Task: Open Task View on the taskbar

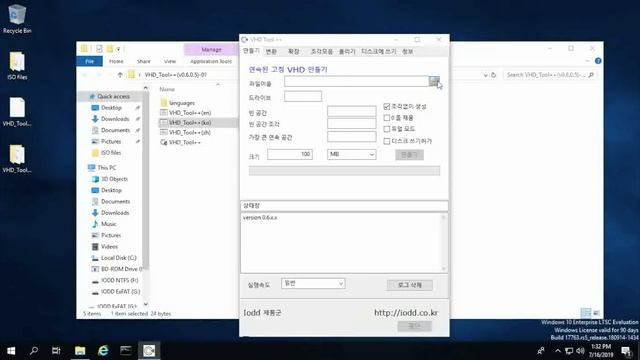Action: coord(56,351)
